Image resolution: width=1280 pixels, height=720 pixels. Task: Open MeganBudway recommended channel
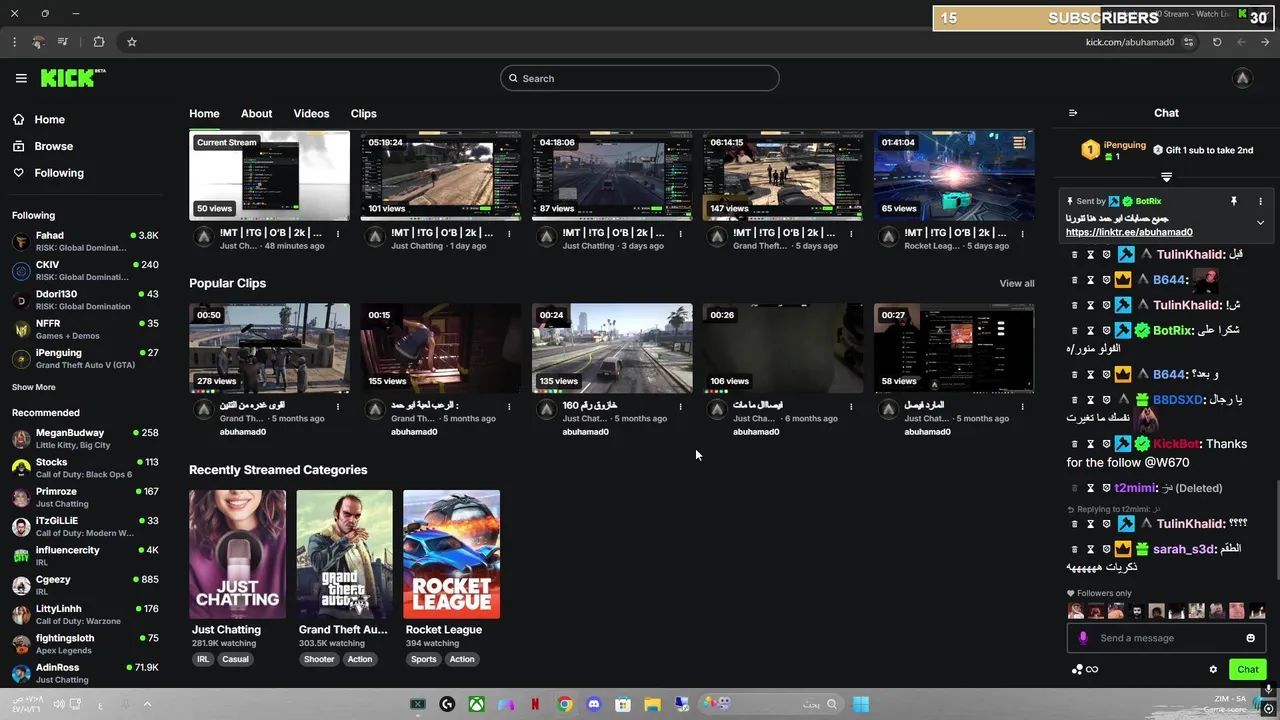(85, 438)
